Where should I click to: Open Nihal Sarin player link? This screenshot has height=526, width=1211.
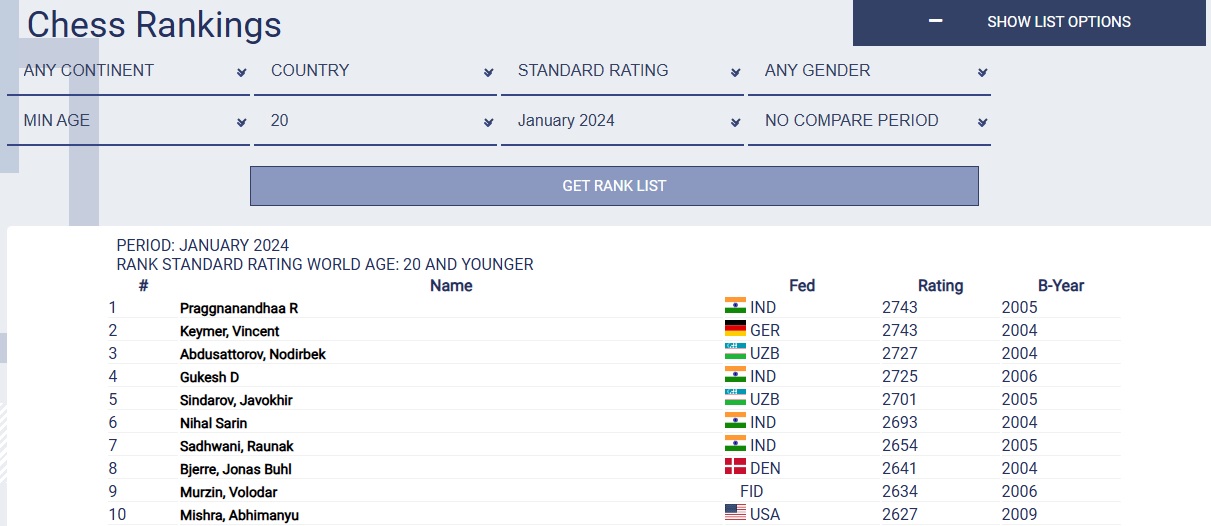point(213,423)
